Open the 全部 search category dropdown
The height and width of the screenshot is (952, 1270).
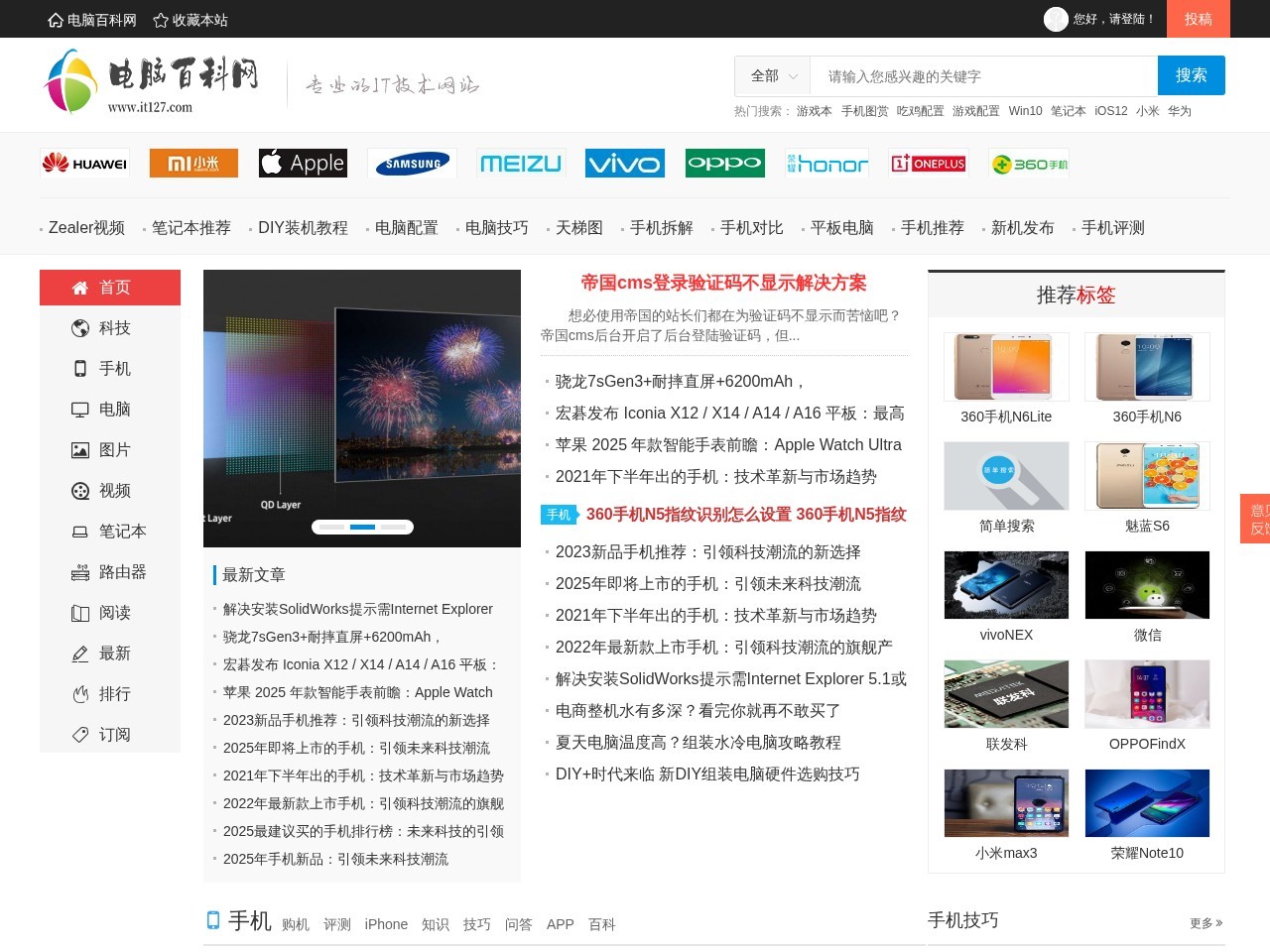[x=771, y=75]
